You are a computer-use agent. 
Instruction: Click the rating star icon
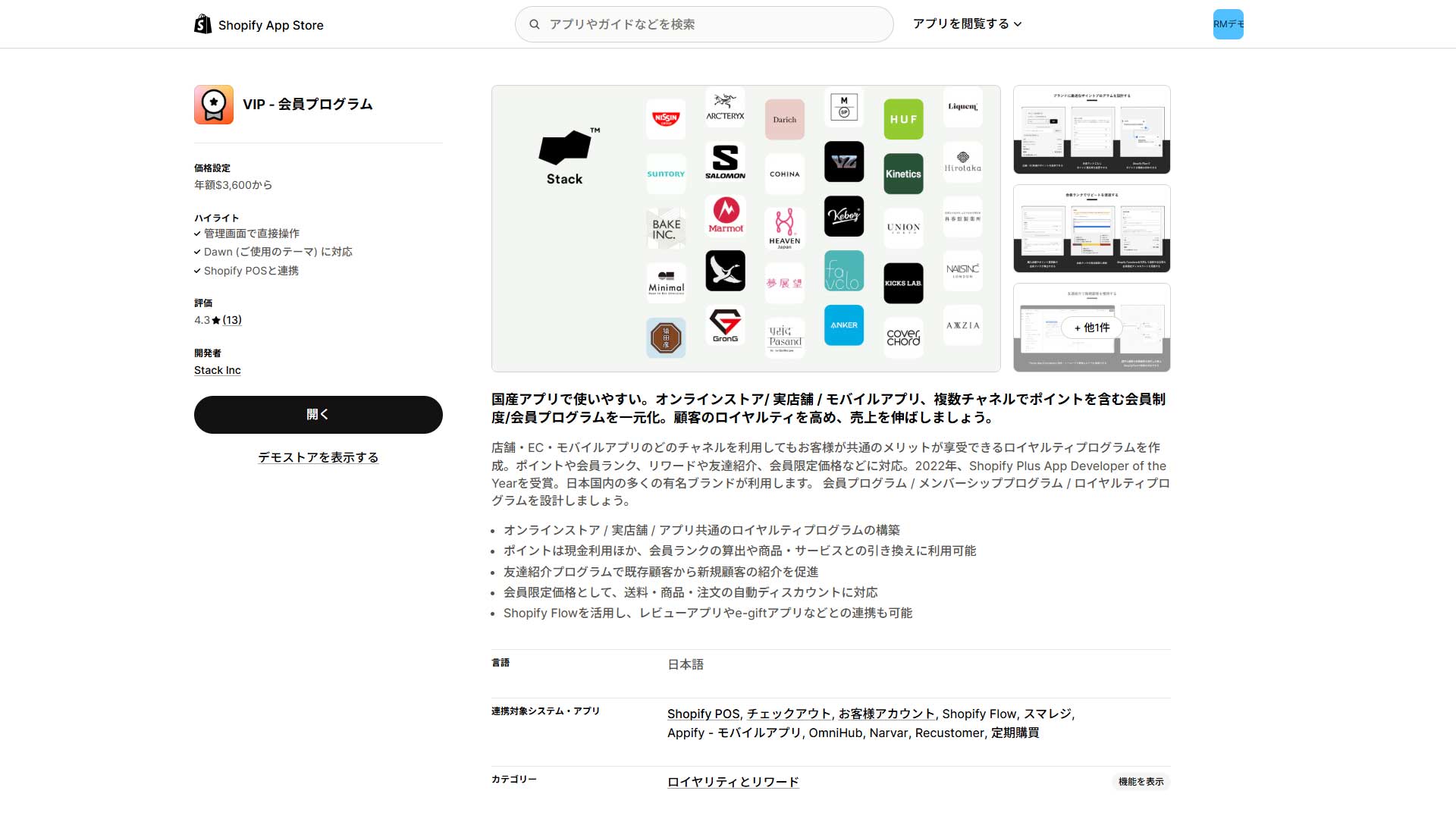pyautogui.click(x=216, y=321)
